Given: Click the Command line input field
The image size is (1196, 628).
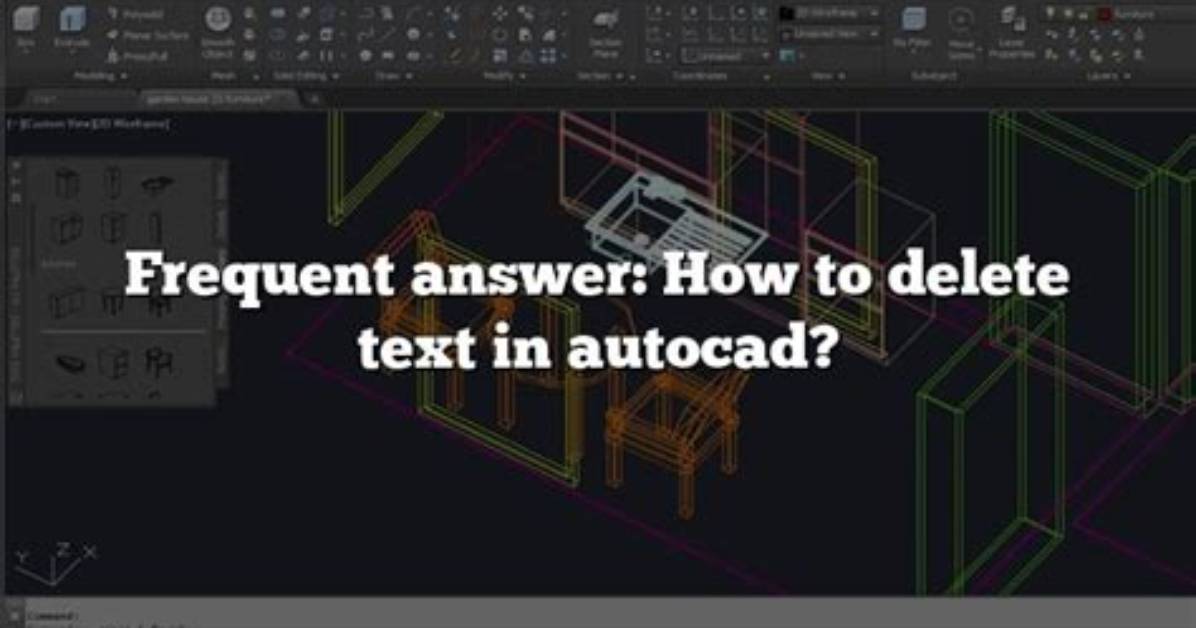Looking at the screenshot, I should (610, 615).
